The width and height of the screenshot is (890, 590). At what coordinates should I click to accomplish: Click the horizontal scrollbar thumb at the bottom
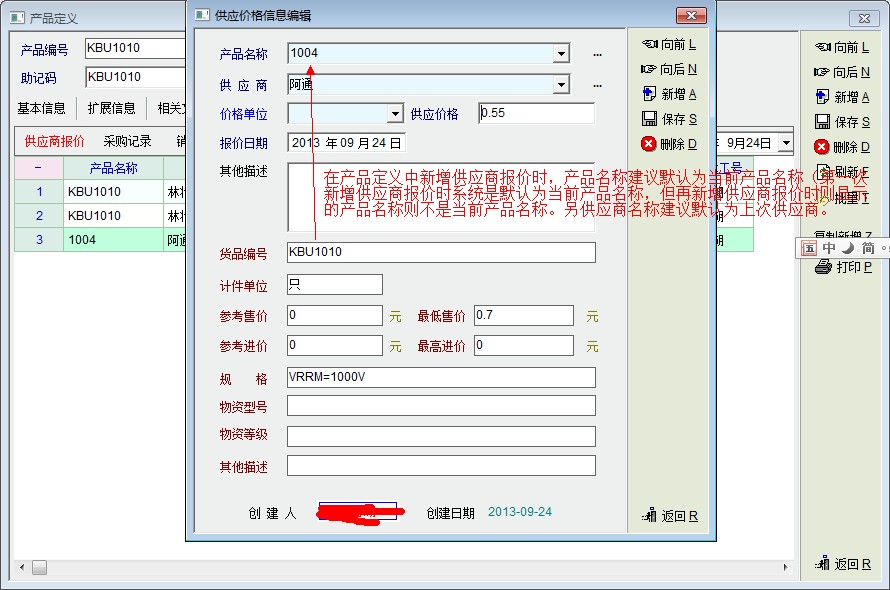(x=39, y=568)
